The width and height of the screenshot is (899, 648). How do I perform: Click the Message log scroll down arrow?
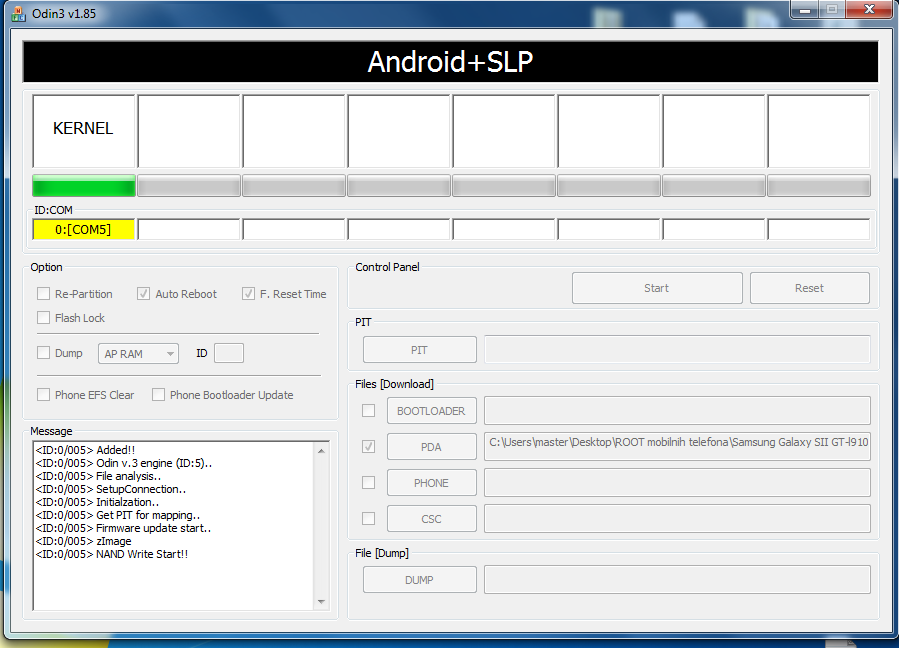click(x=321, y=602)
